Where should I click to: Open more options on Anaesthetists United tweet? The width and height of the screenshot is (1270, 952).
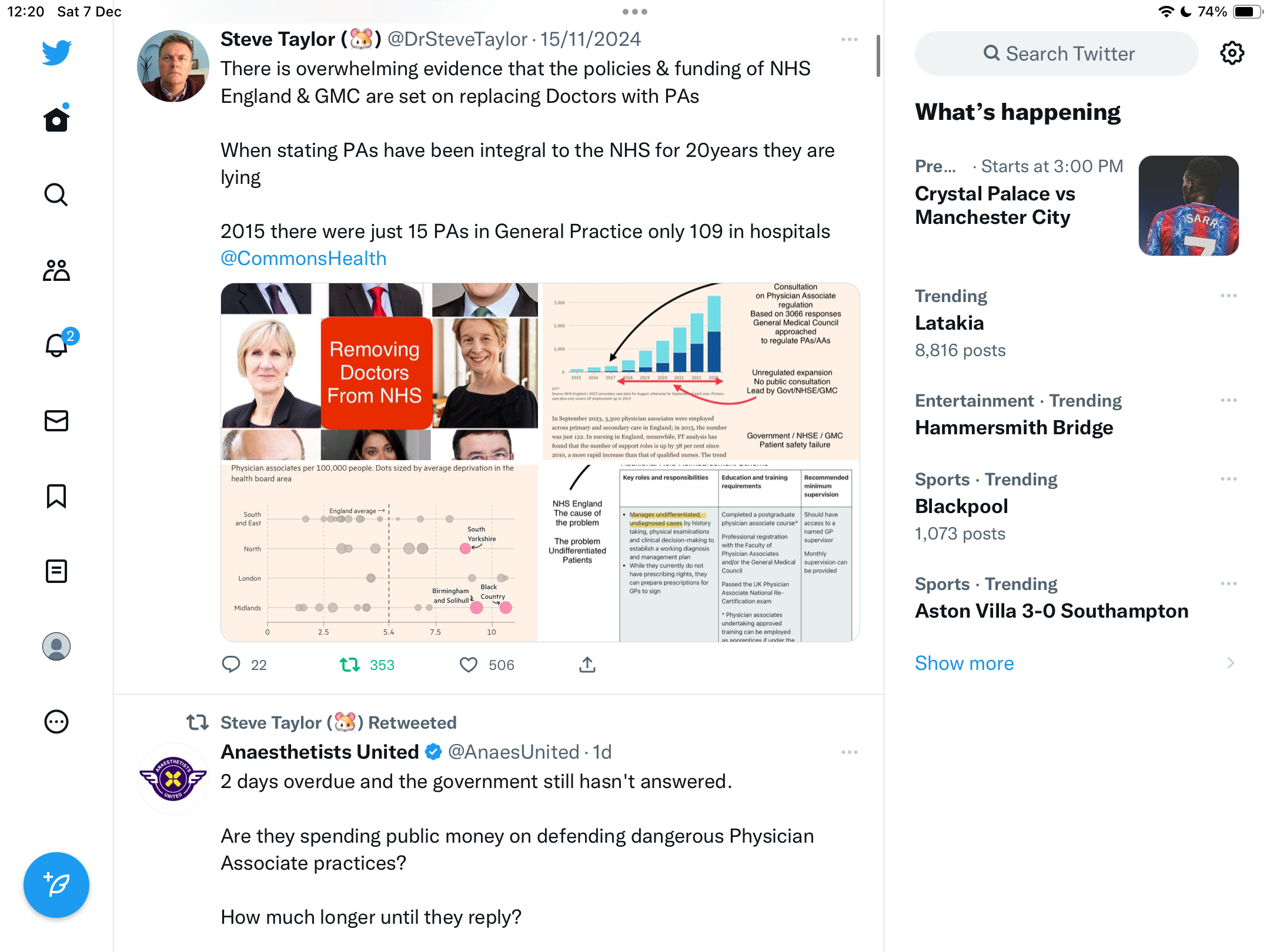[x=850, y=752]
